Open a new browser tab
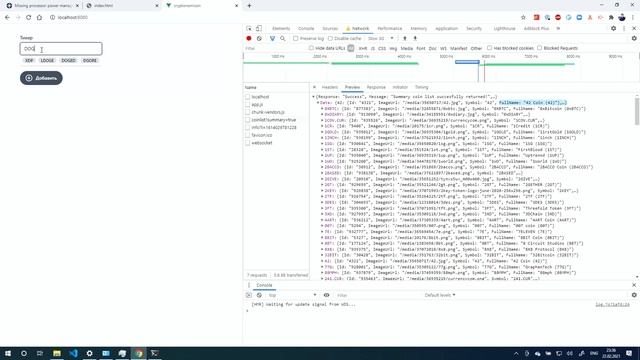Image resolution: width=640 pixels, height=360 pixels. (249, 6)
